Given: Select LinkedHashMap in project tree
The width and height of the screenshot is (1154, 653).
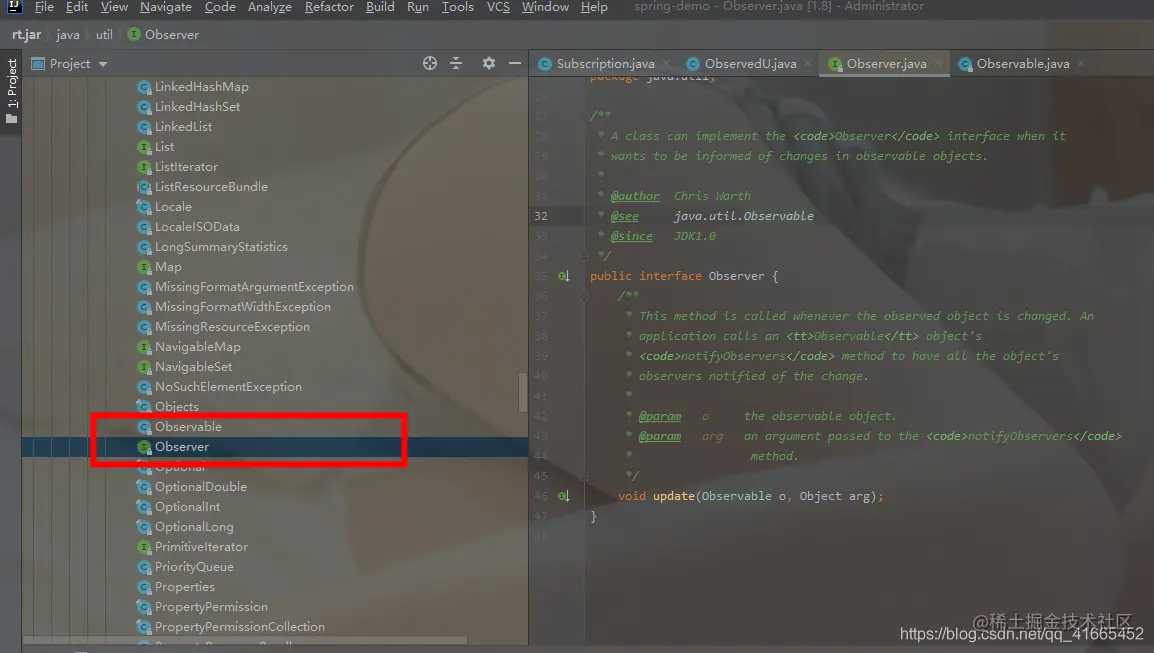Looking at the screenshot, I should click(x=201, y=87).
